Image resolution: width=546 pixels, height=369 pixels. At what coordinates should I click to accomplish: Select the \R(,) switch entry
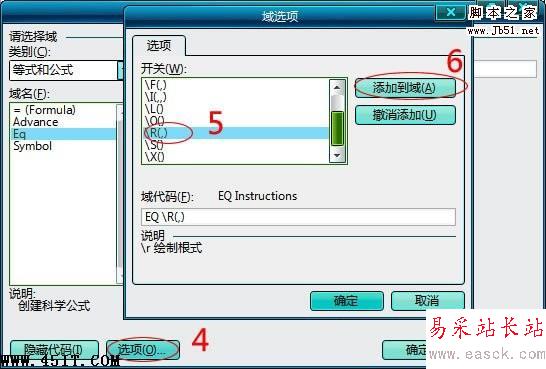pos(235,133)
